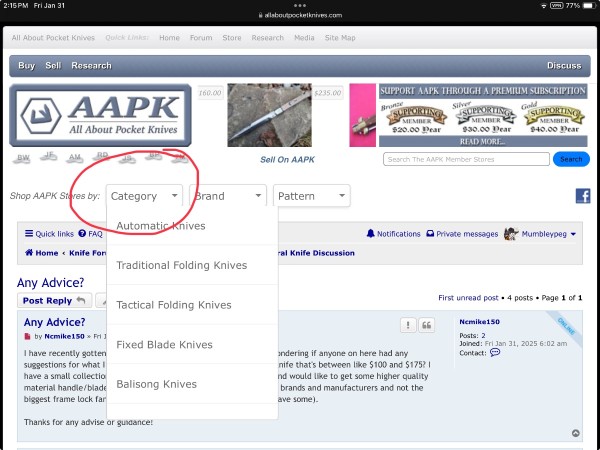Image resolution: width=600 pixels, height=450 pixels.
Task: Click the scroll-to-top arrow icon in the post
Action: 575,433
